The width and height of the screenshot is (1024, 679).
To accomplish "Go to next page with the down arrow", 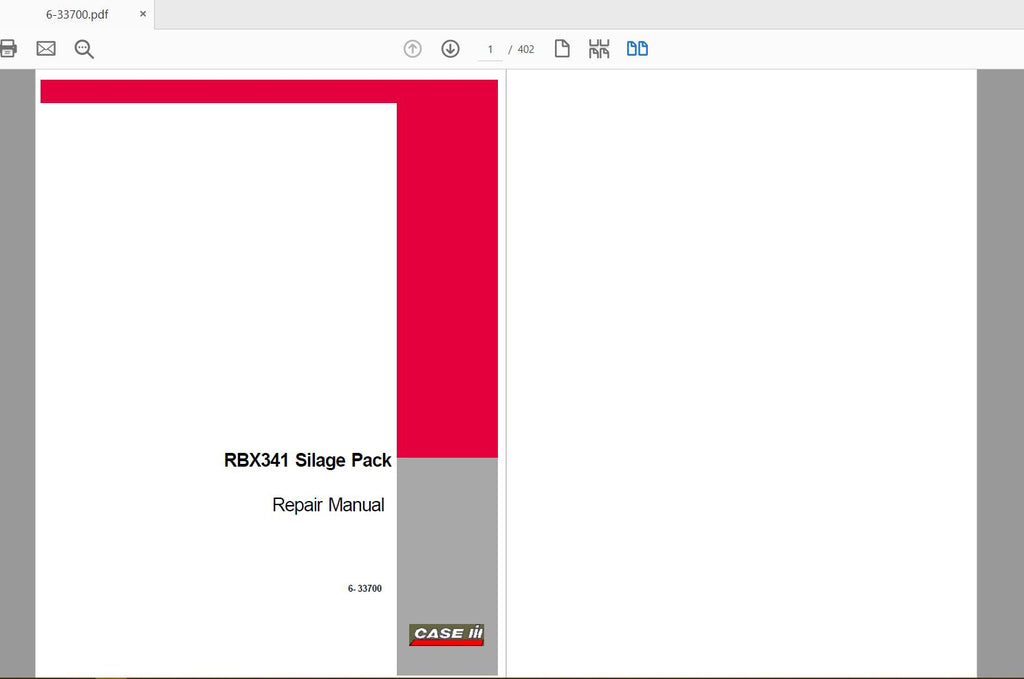I will (x=450, y=49).
